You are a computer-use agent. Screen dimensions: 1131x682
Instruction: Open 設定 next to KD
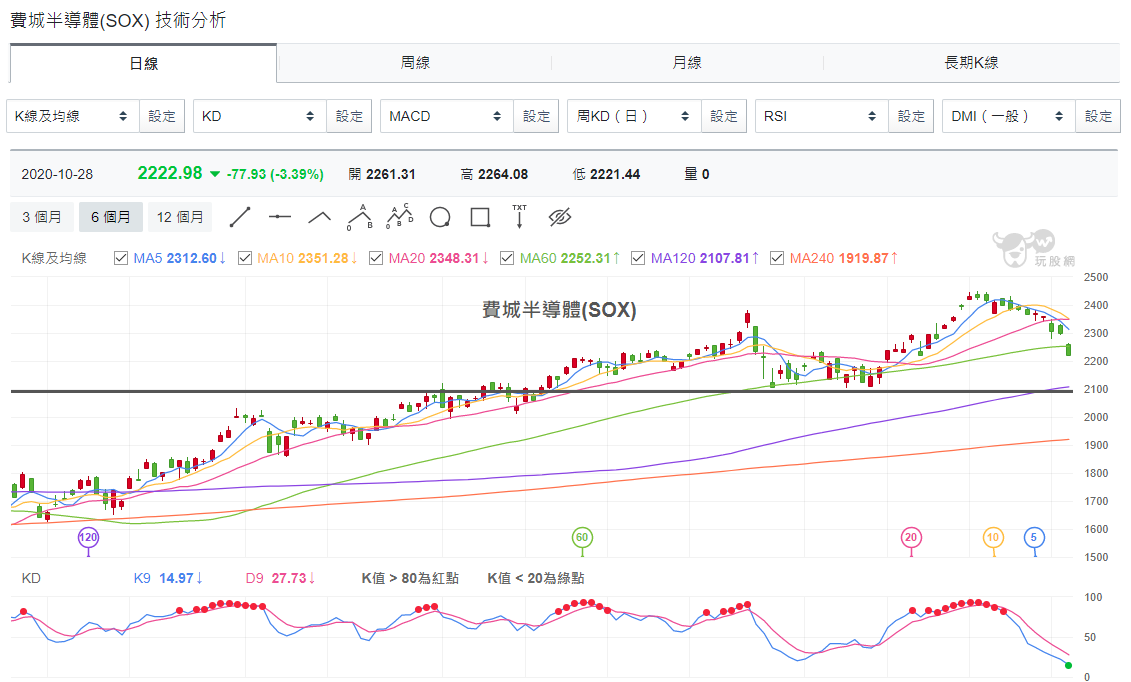(349, 116)
